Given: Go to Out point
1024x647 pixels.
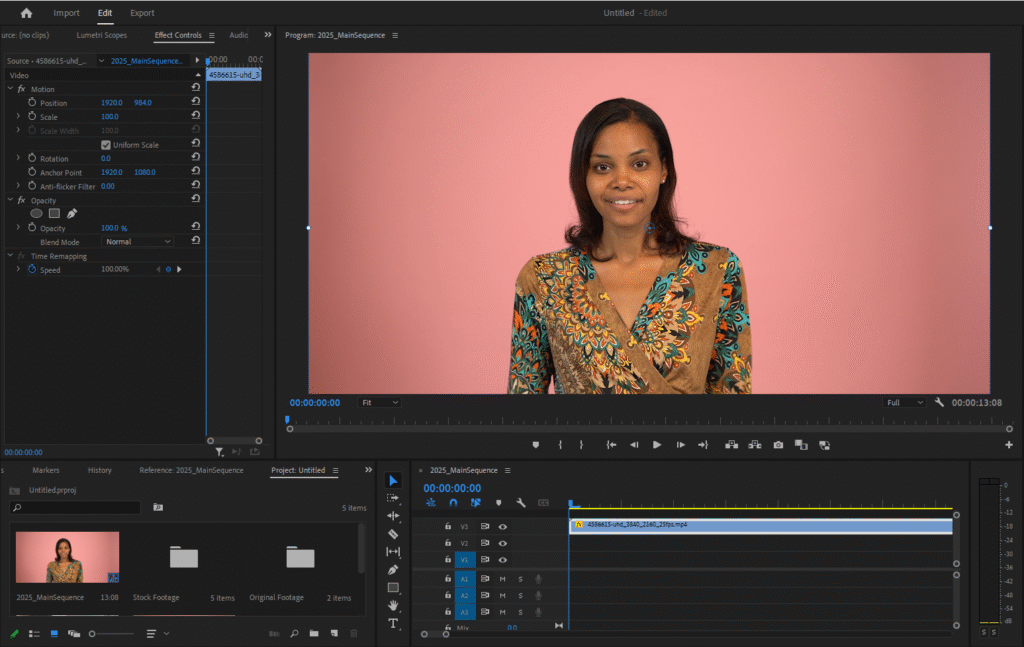Looking at the screenshot, I should tap(703, 445).
